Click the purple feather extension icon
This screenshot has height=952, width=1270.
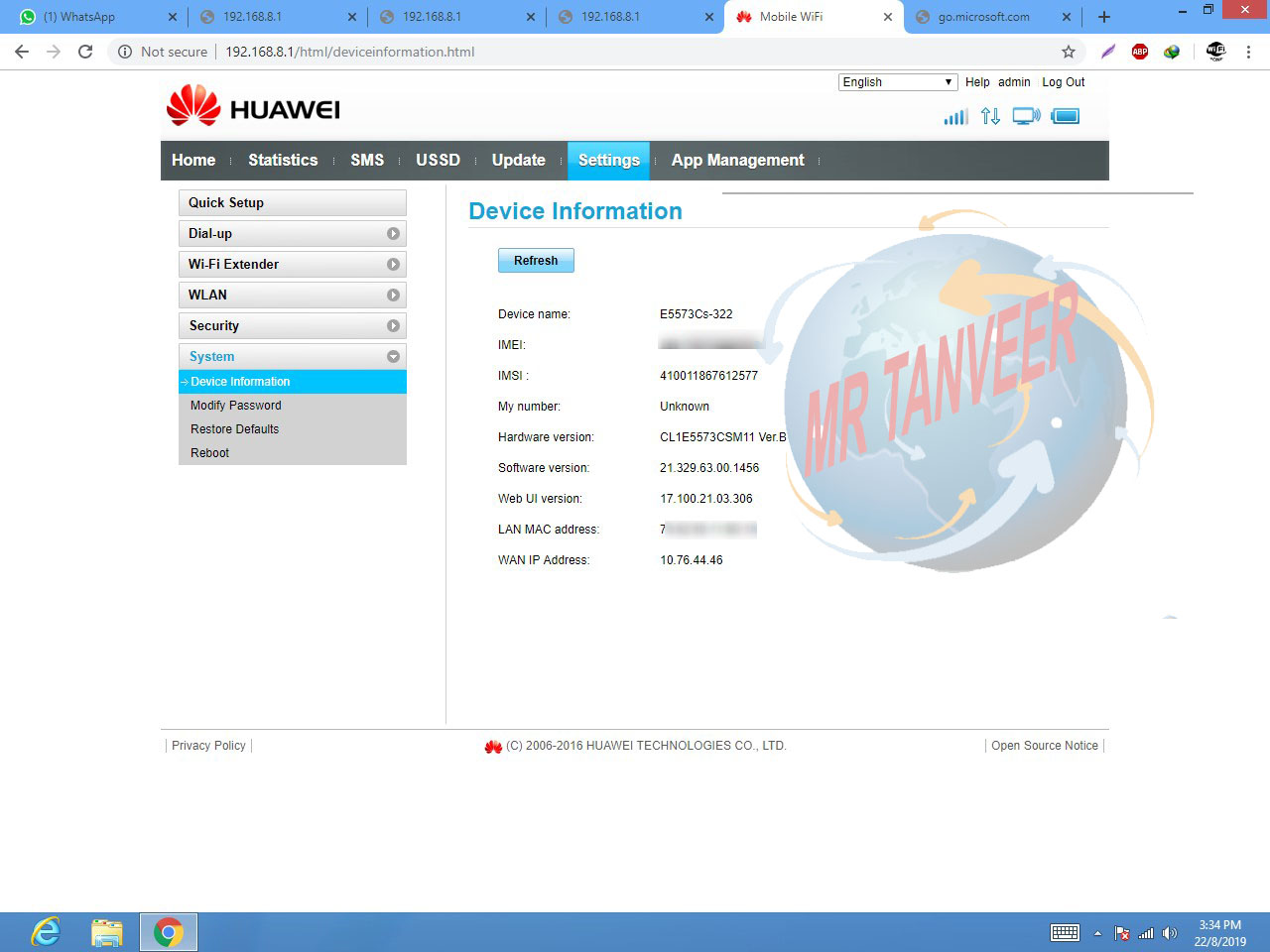tap(1108, 52)
